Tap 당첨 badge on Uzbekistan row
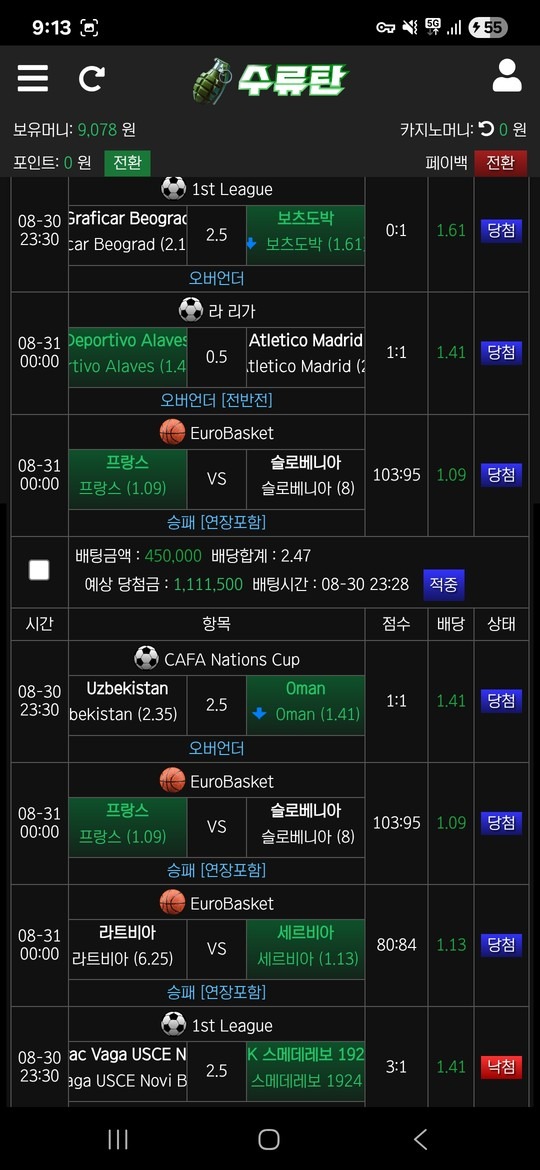Image resolution: width=540 pixels, height=1170 pixels. tap(501, 701)
